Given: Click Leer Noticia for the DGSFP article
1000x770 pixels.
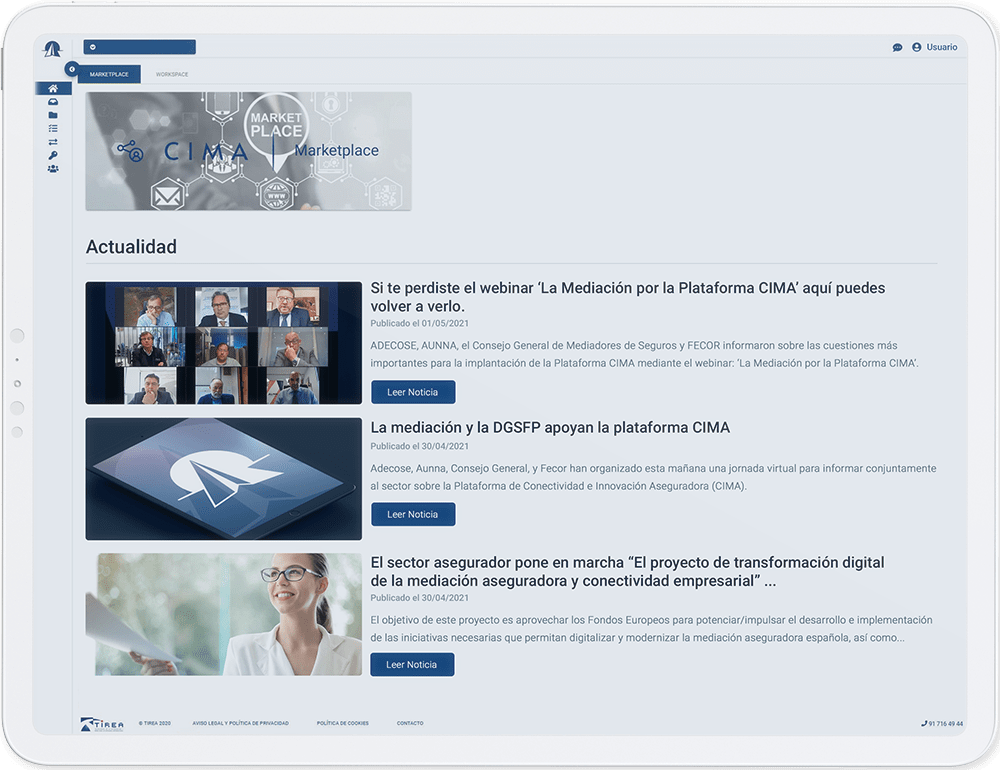Looking at the screenshot, I should pyautogui.click(x=413, y=514).
